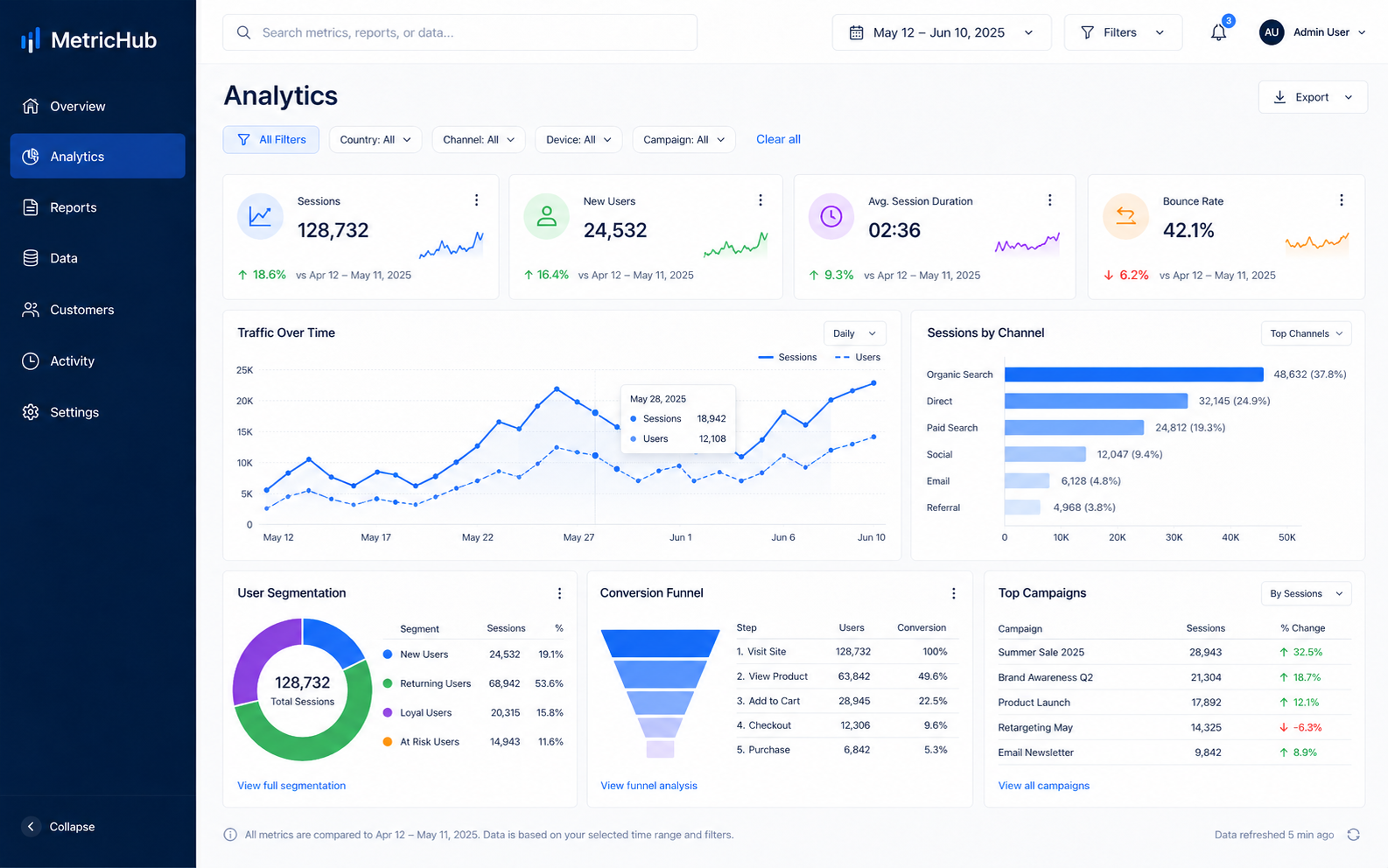1388x868 pixels.
Task: Open the top Filters dropdown
Action: click(1123, 32)
